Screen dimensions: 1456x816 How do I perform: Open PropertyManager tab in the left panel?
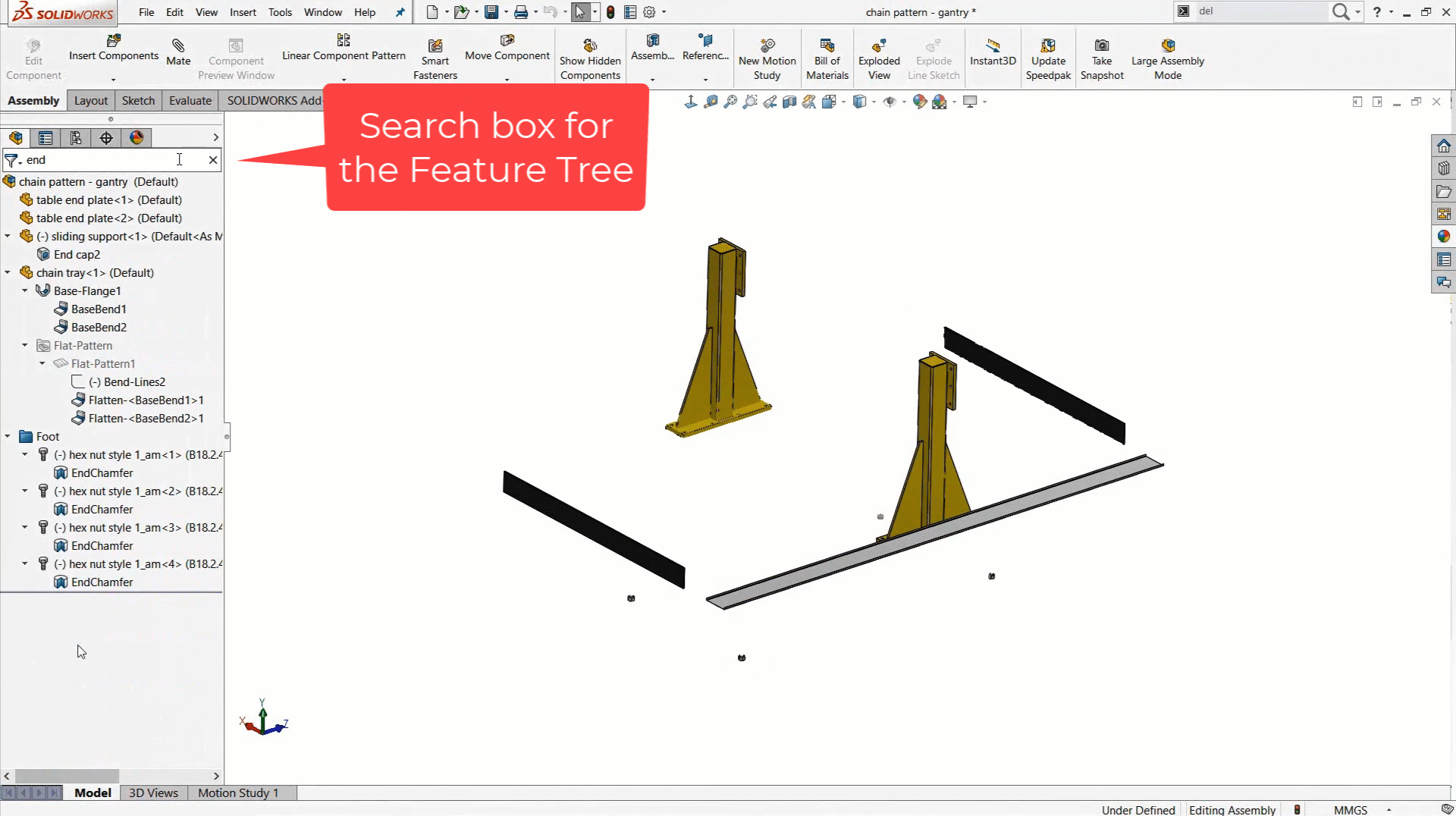(x=45, y=137)
